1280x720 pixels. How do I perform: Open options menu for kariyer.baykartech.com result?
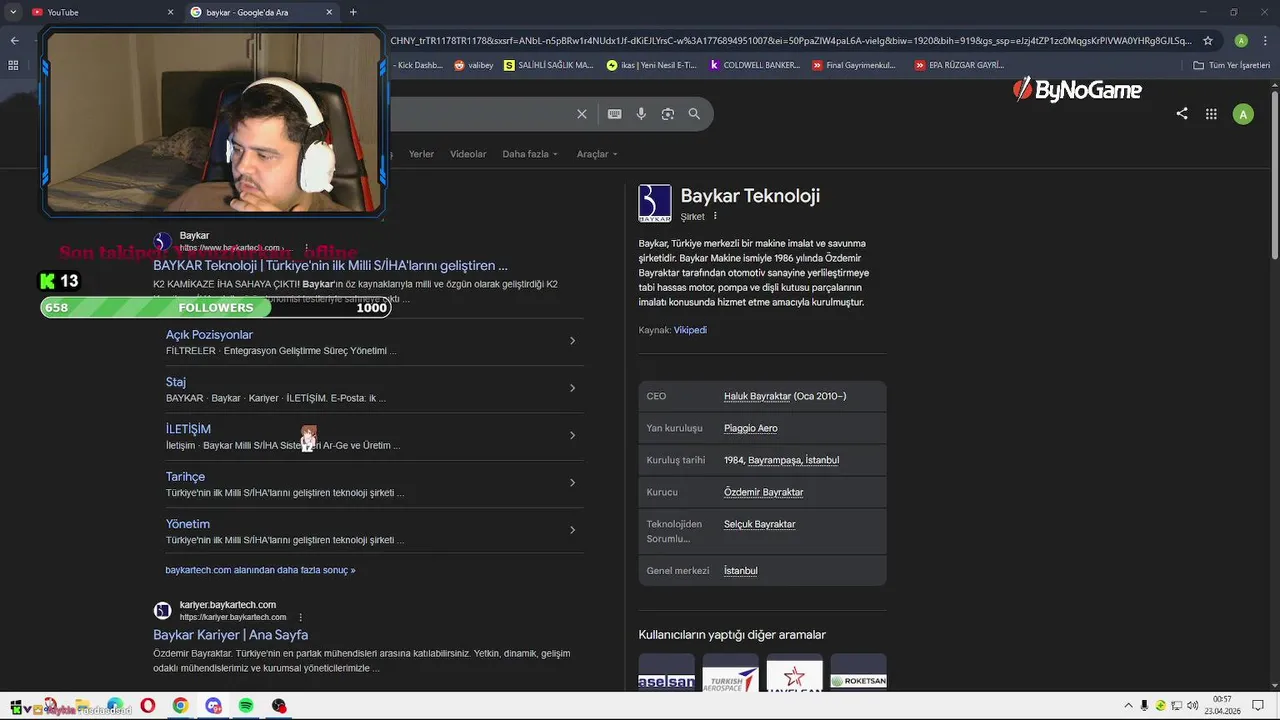[x=300, y=617]
